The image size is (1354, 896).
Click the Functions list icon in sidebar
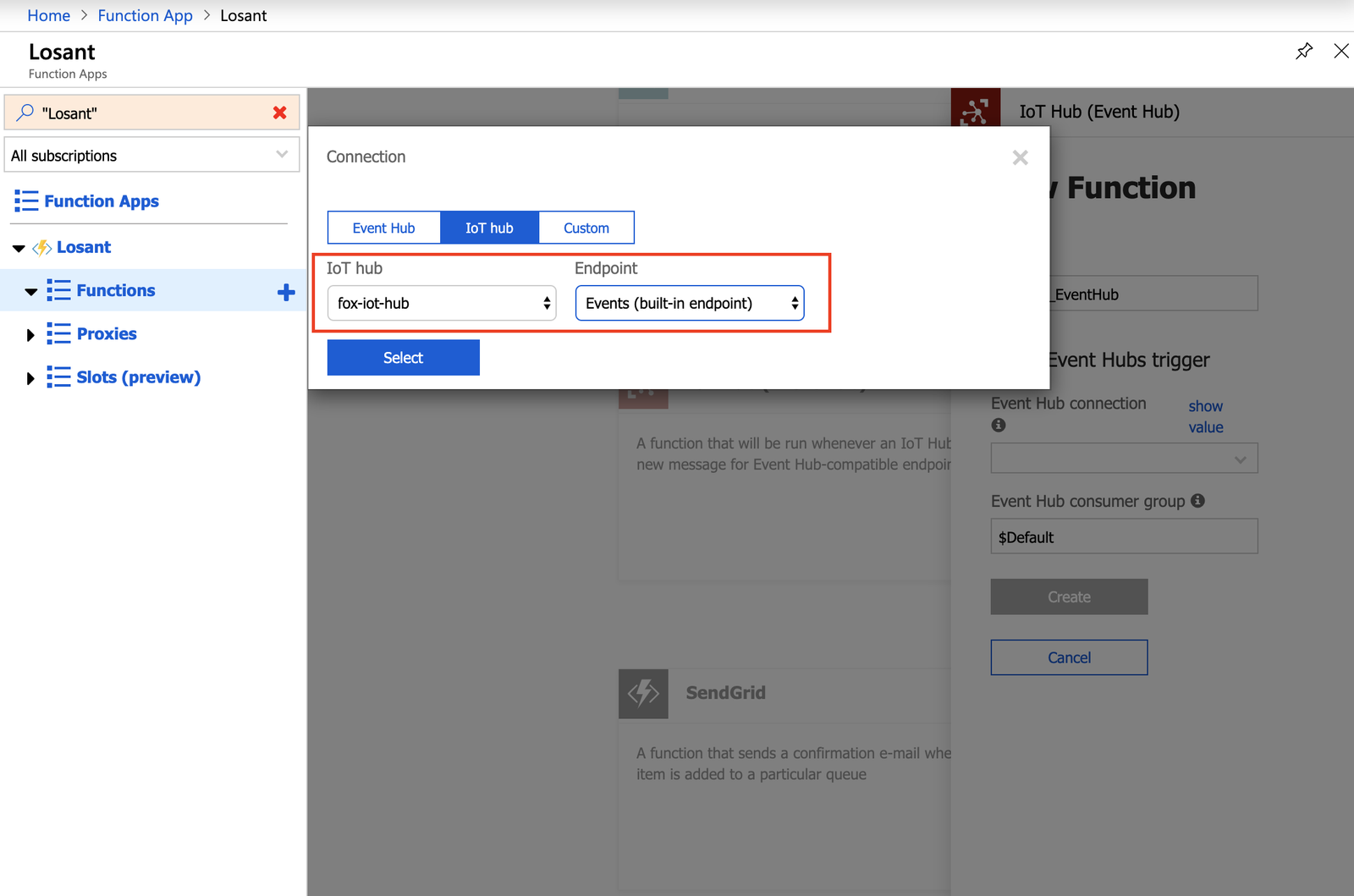coord(58,290)
